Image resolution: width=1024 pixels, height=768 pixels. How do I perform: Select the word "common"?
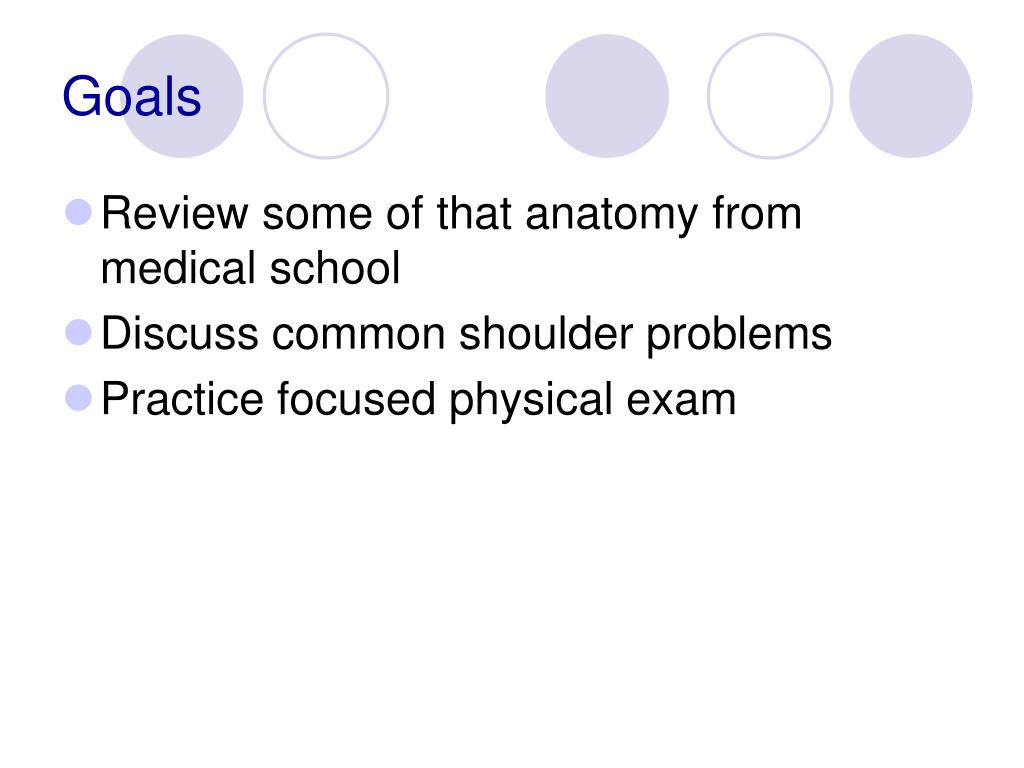tap(359, 336)
